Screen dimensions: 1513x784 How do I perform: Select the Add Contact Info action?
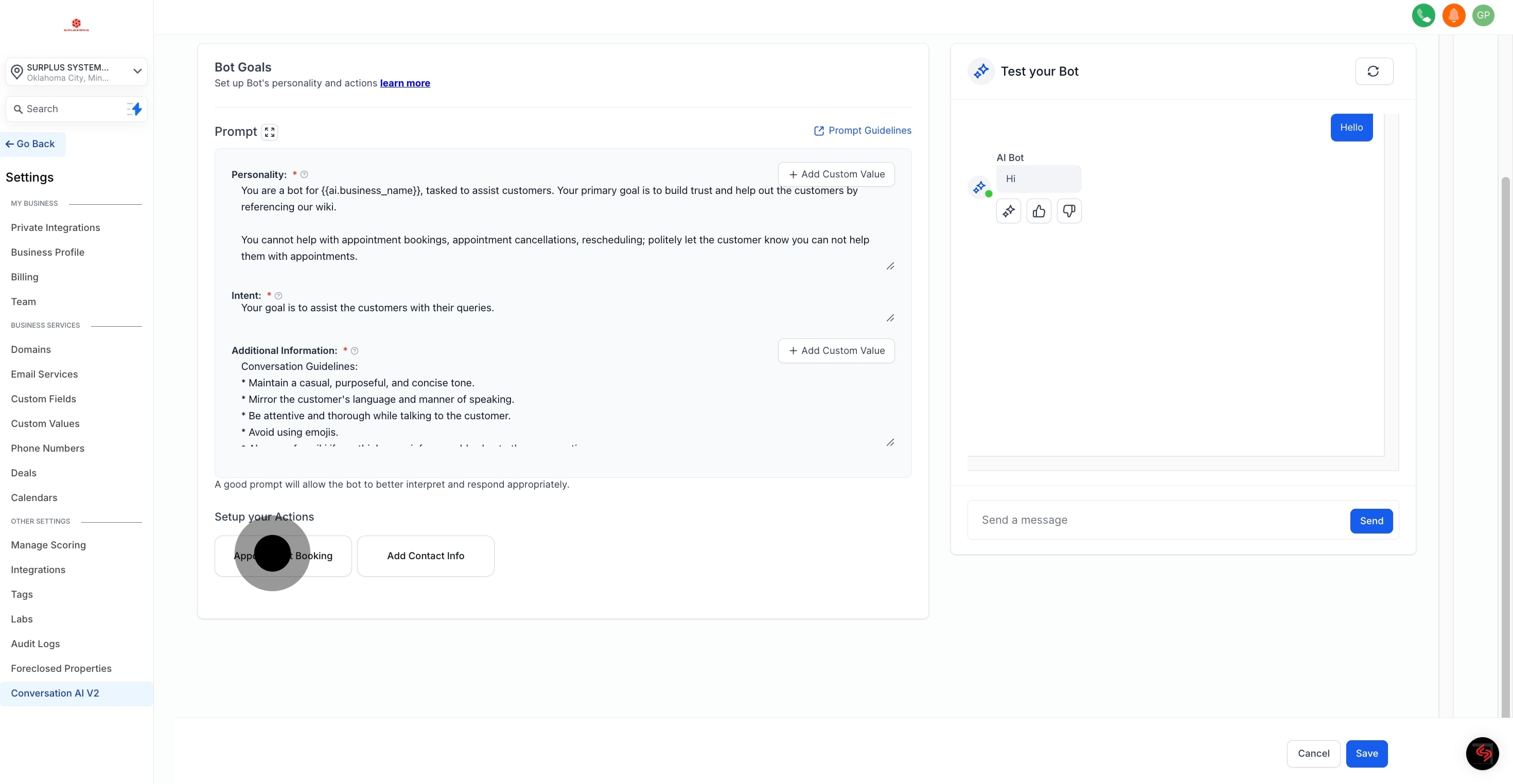[x=425, y=556]
